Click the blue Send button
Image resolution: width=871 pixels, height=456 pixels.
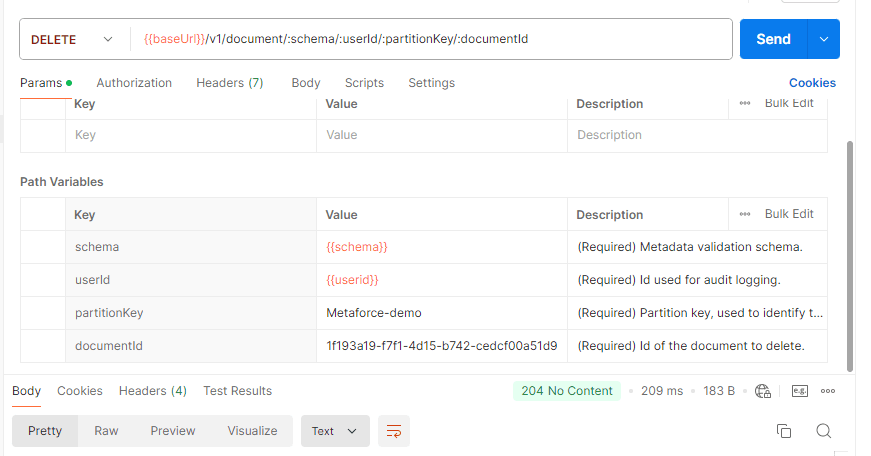click(x=773, y=39)
